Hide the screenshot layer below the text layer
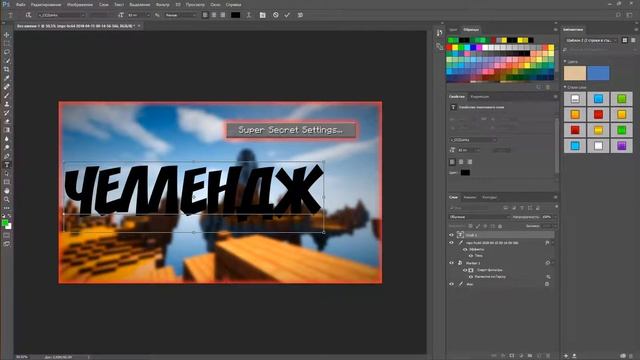This screenshot has width=640, height=360. coord(451,243)
